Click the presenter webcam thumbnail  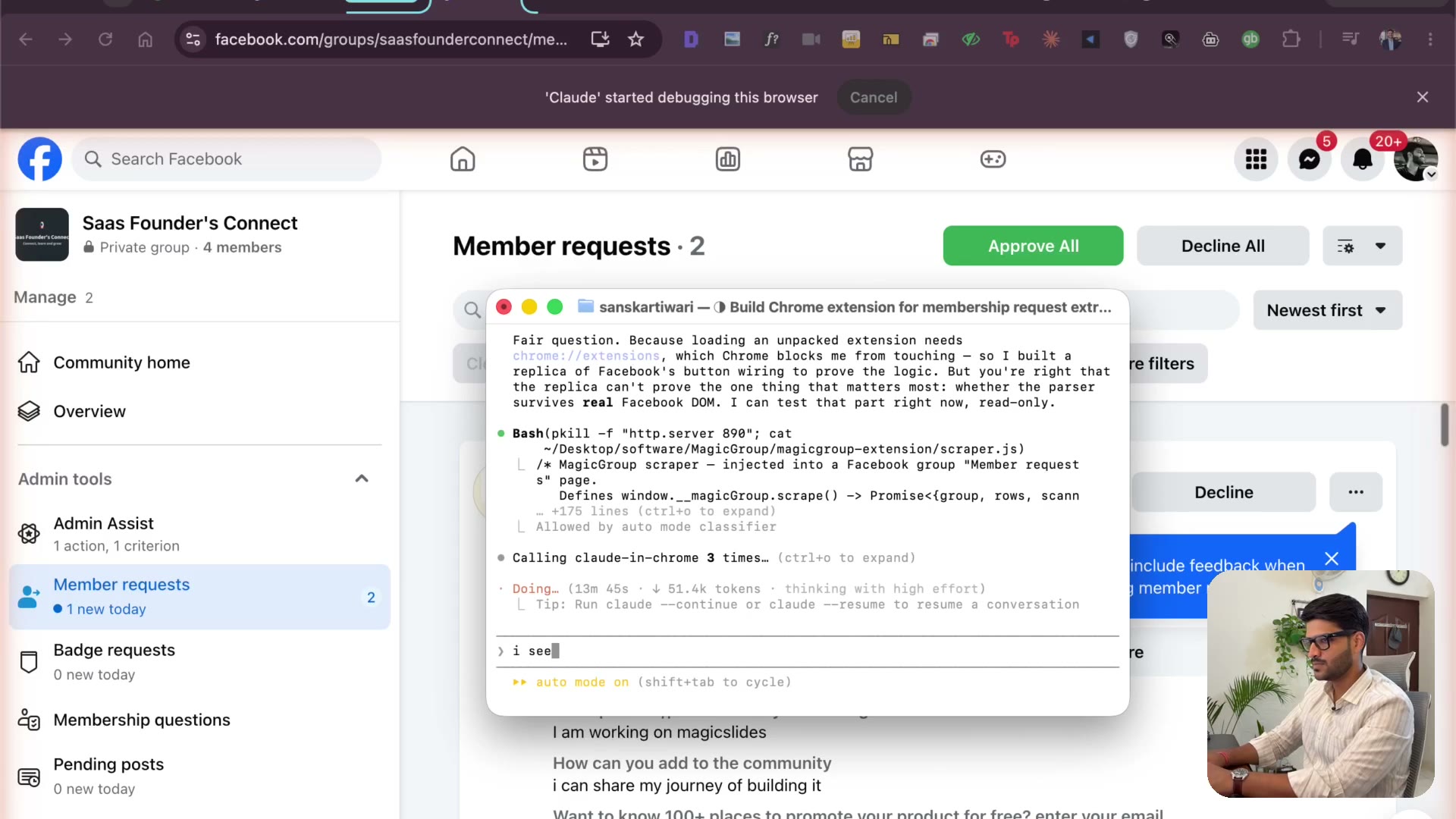point(1320,684)
